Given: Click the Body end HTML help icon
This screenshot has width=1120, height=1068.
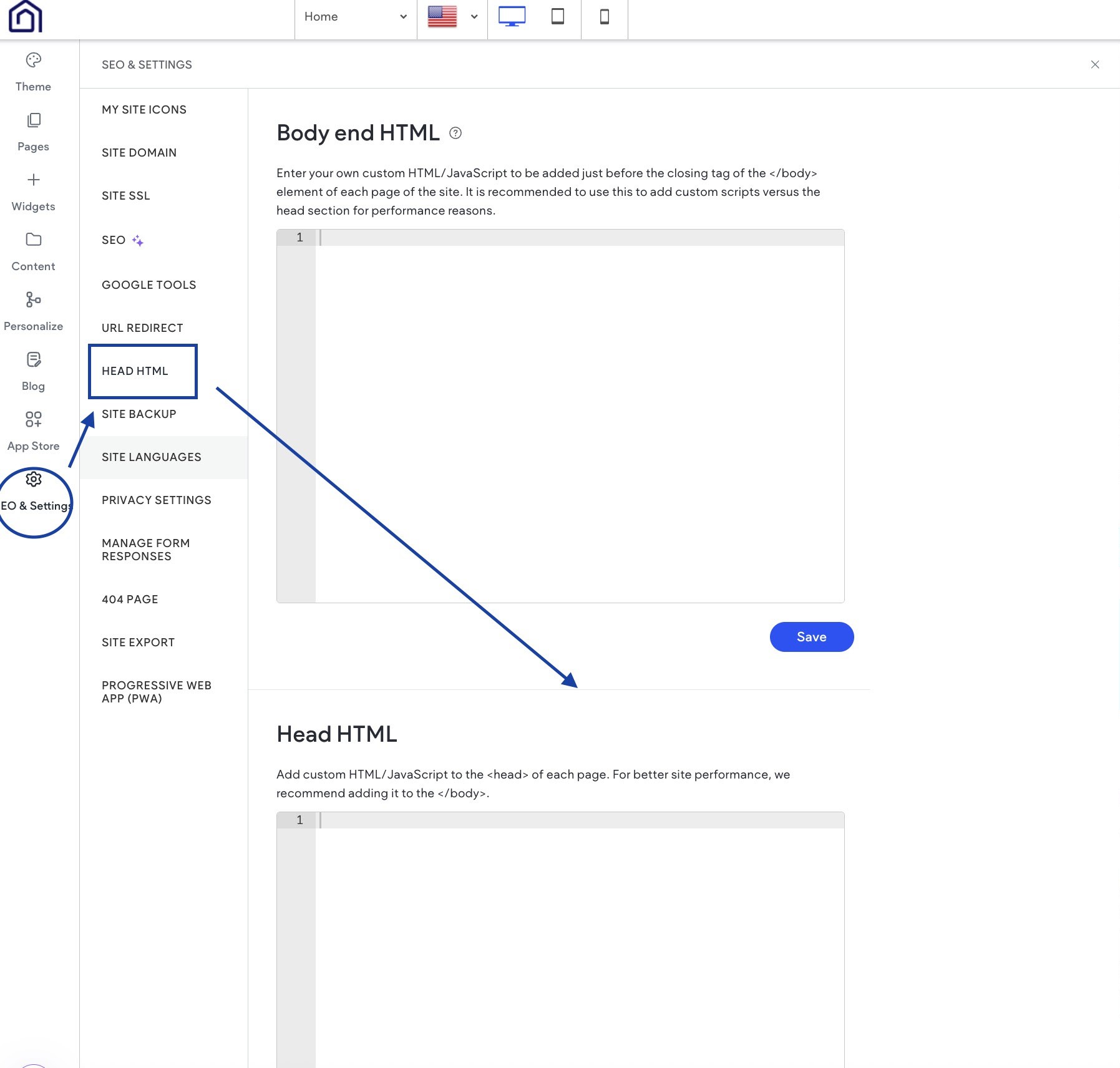Looking at the screenshot, I should click(x=455, y=132).
